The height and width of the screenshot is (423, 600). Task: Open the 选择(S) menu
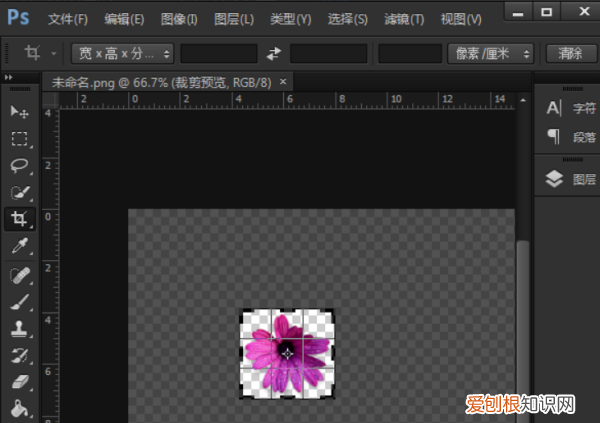347,19
